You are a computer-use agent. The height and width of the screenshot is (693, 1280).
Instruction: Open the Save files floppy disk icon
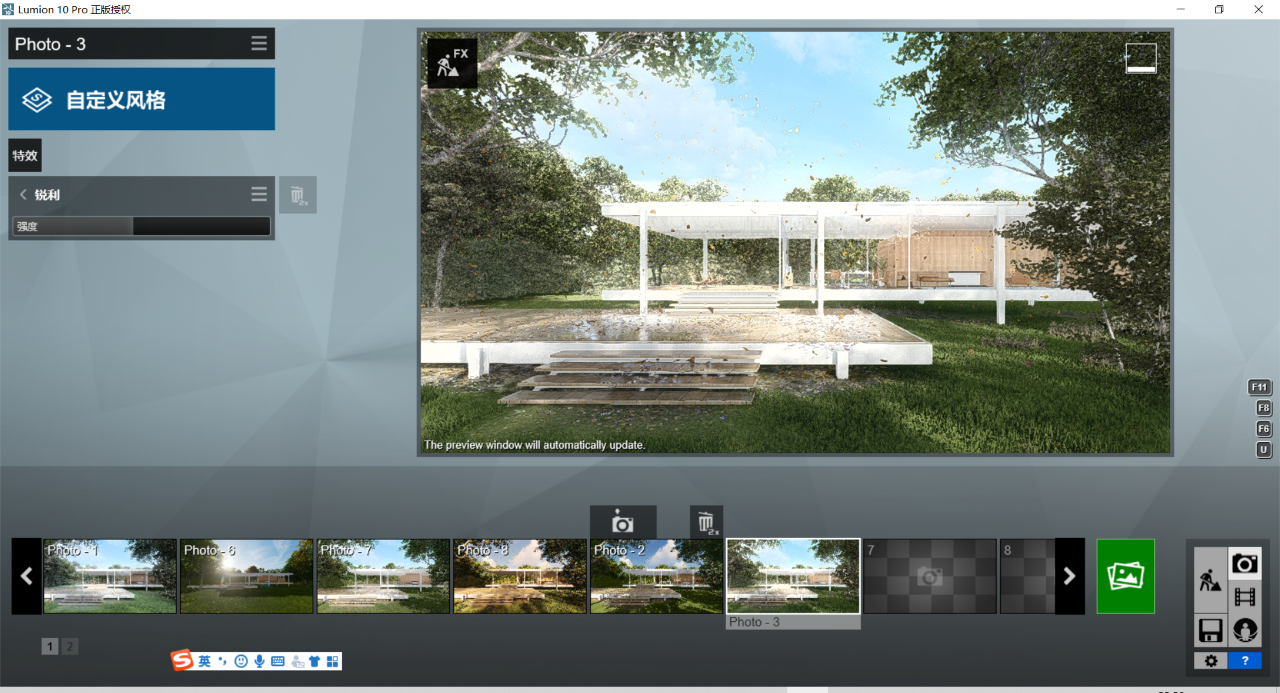coord(1210,630)
